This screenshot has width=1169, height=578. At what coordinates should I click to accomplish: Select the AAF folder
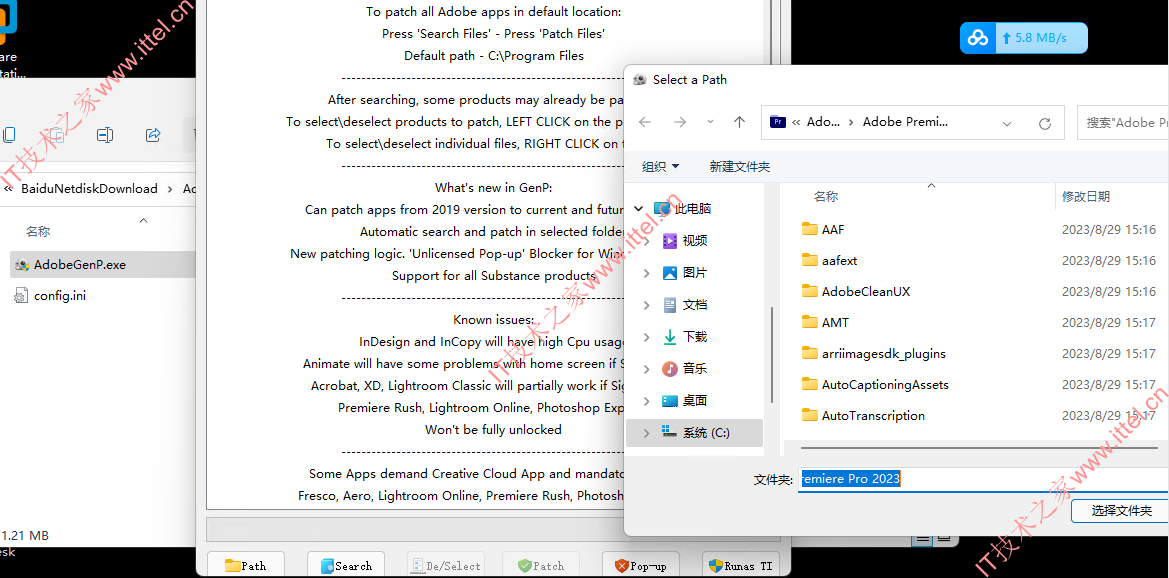tap(833, 229)
